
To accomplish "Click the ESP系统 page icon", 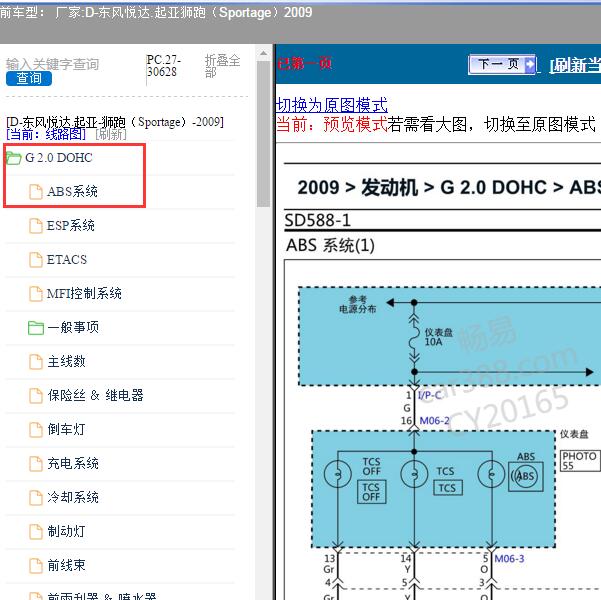I will (36, 226).
